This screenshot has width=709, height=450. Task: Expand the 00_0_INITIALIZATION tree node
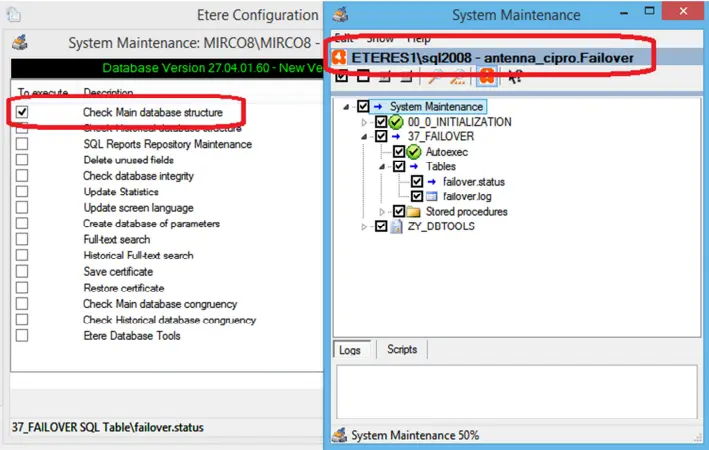(365, 122)
